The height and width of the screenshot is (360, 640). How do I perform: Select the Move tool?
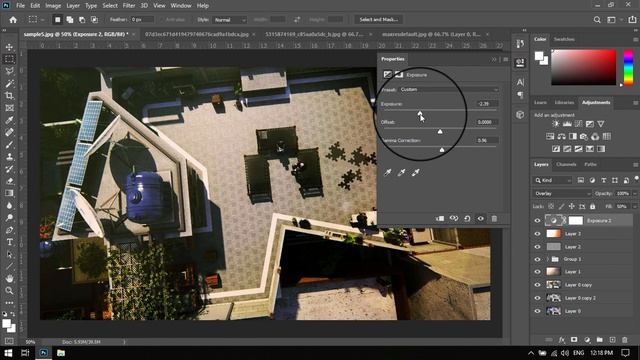[9, 47]
